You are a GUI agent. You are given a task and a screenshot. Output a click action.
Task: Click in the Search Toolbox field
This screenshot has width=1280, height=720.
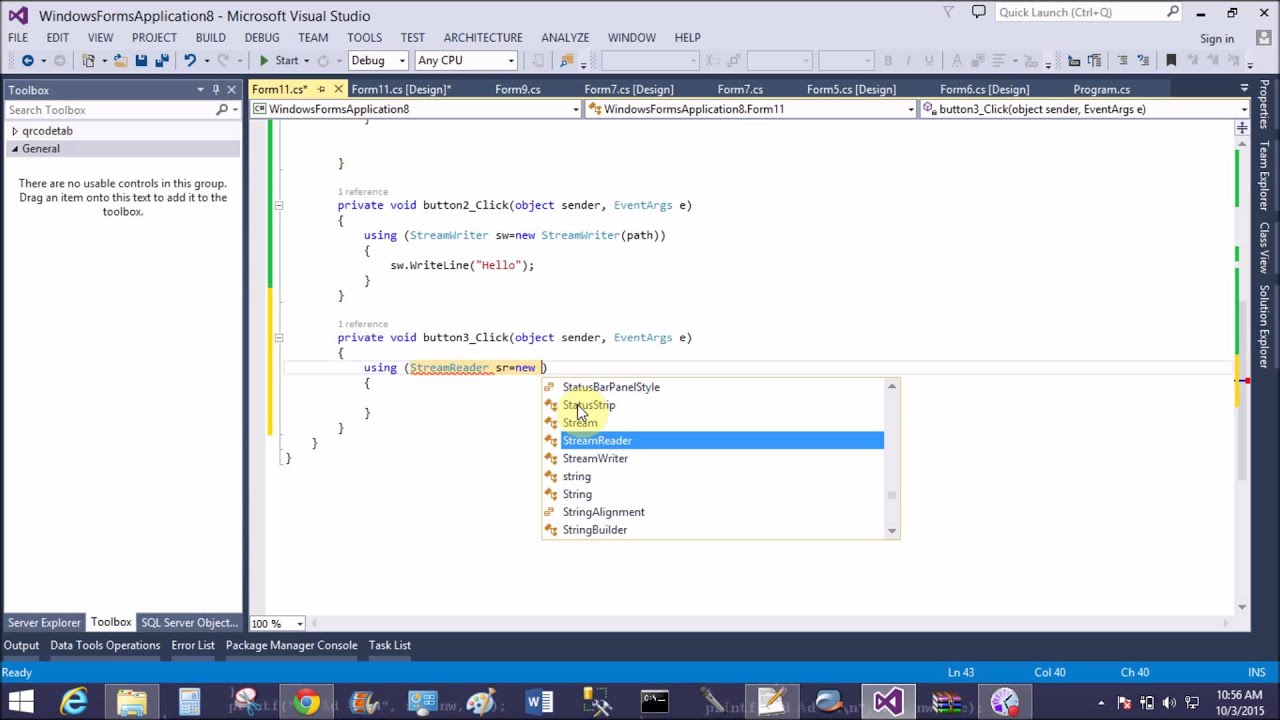pos(108,110)
